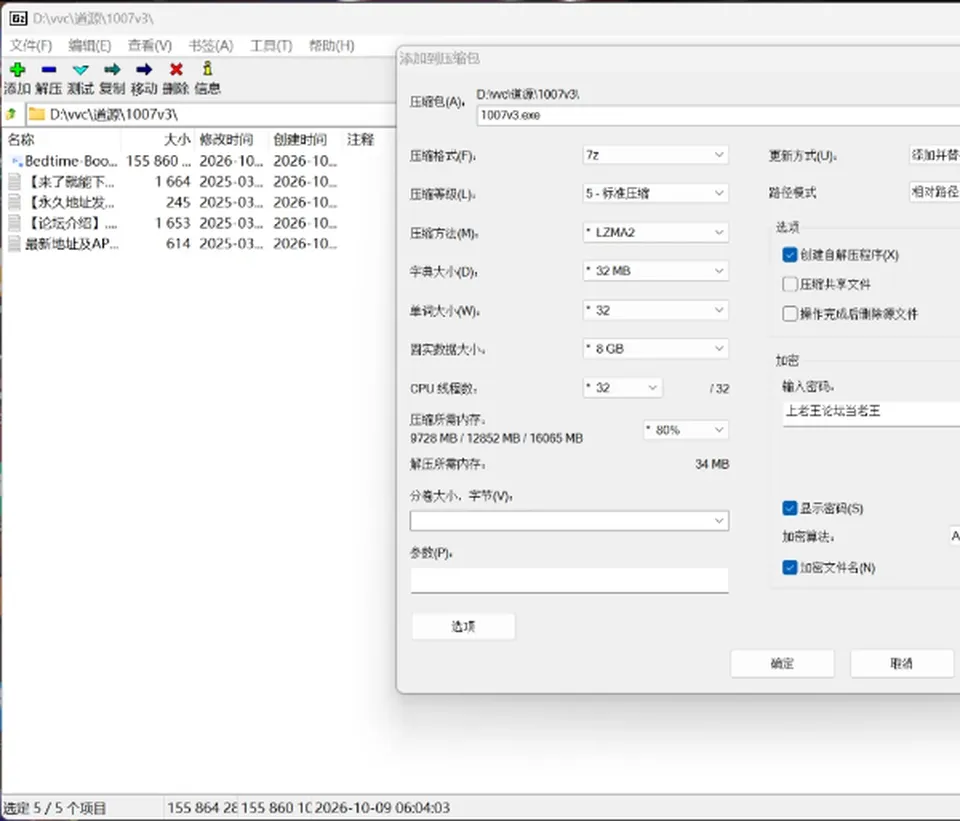The image size is (960, 821).
Task: Click the 信息 info toolbar icon
Action: pyautogui.click(x=208, y=69)
